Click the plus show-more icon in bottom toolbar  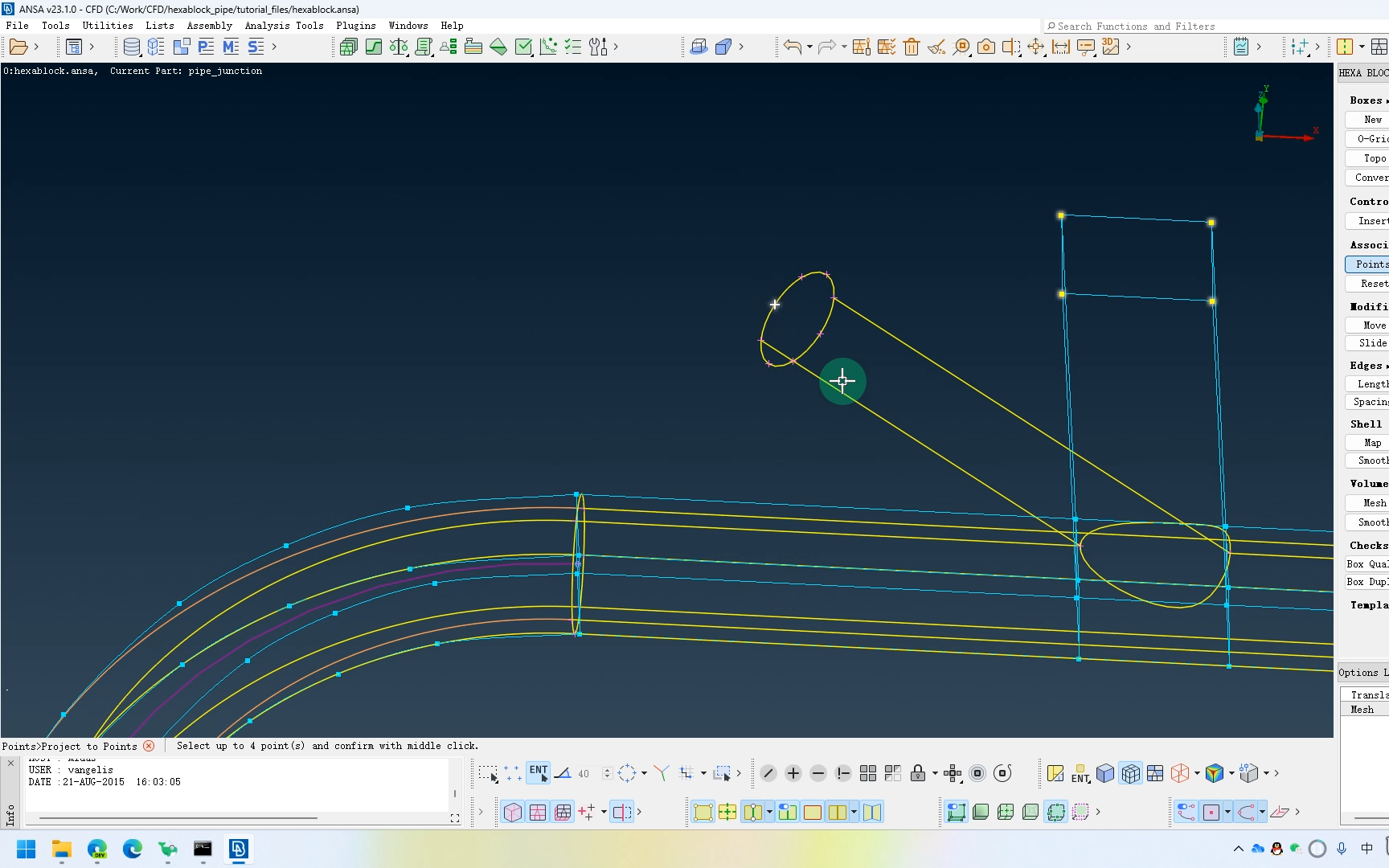793,773
